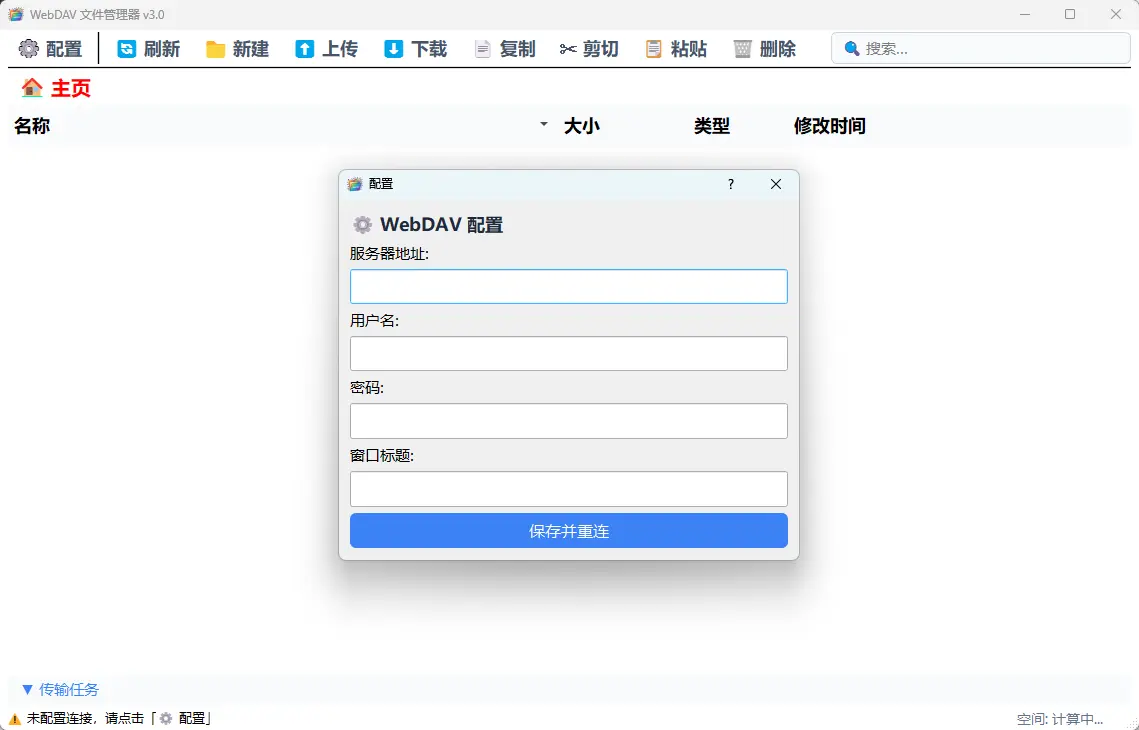The height and width of the screenshot is (730, 1139).
Task: Click the 上传 upload arrow icon
Action: coord(304,49)
